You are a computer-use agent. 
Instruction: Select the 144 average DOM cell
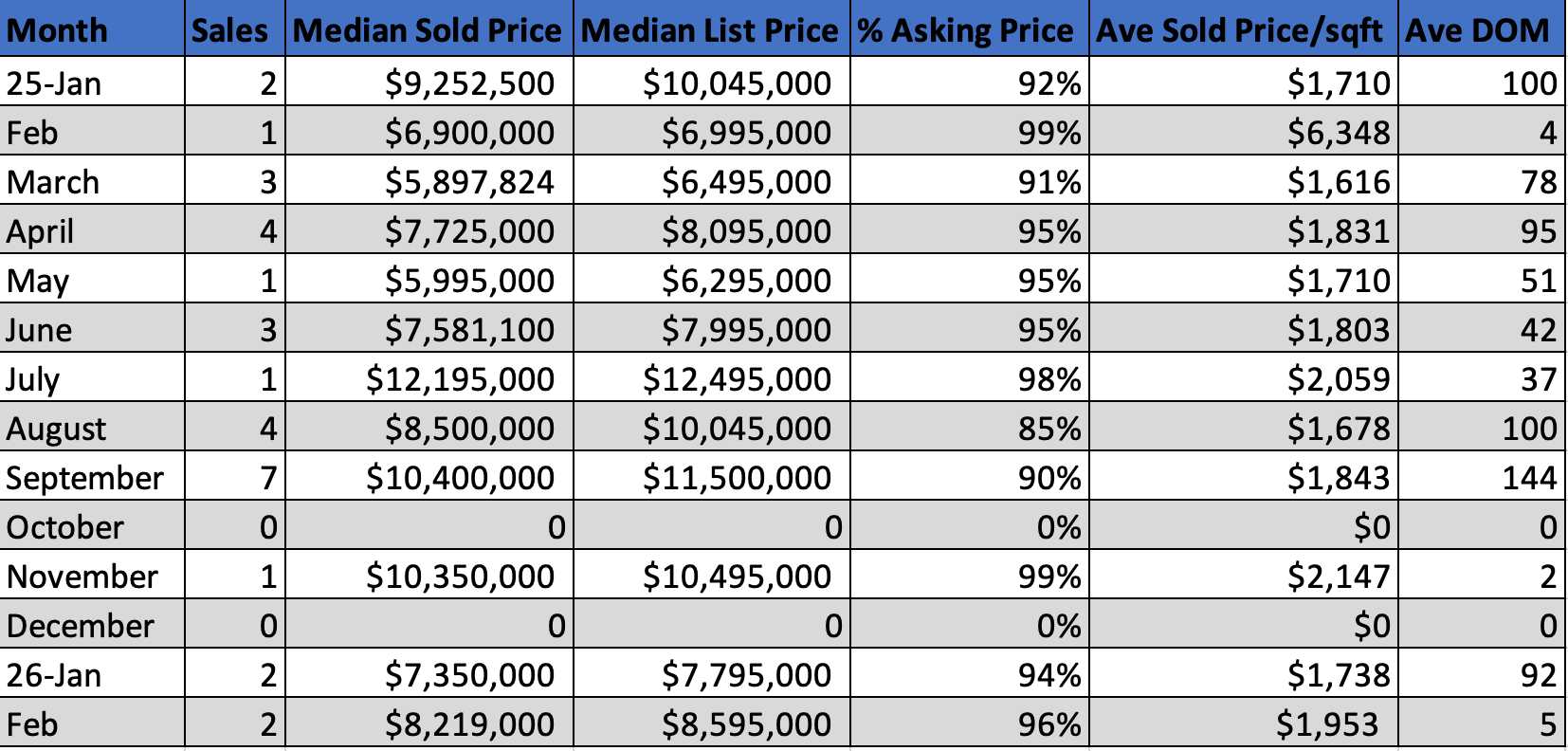click(x=1529, y=478)
